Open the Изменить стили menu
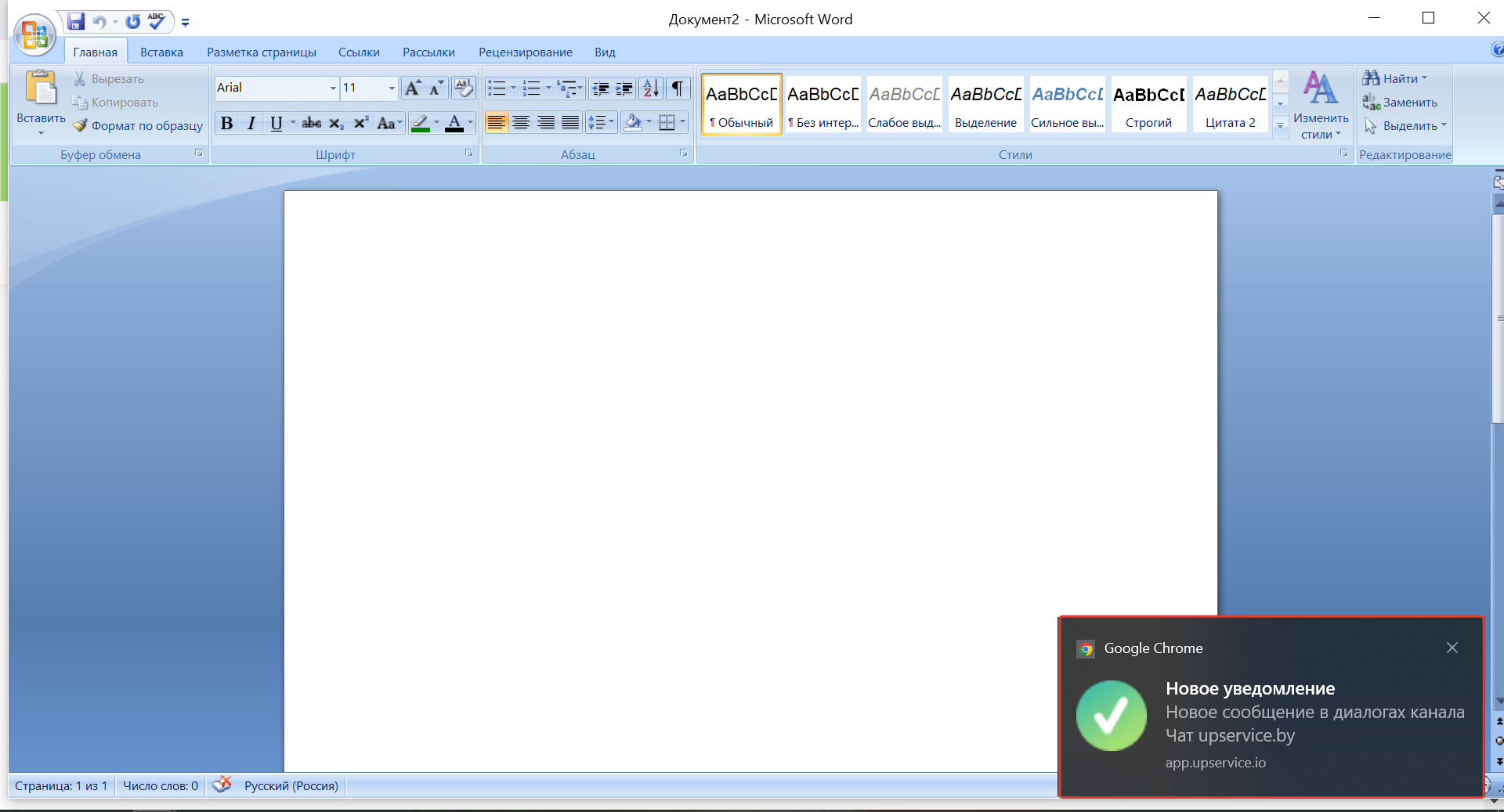 click(x=1321, y=105)
